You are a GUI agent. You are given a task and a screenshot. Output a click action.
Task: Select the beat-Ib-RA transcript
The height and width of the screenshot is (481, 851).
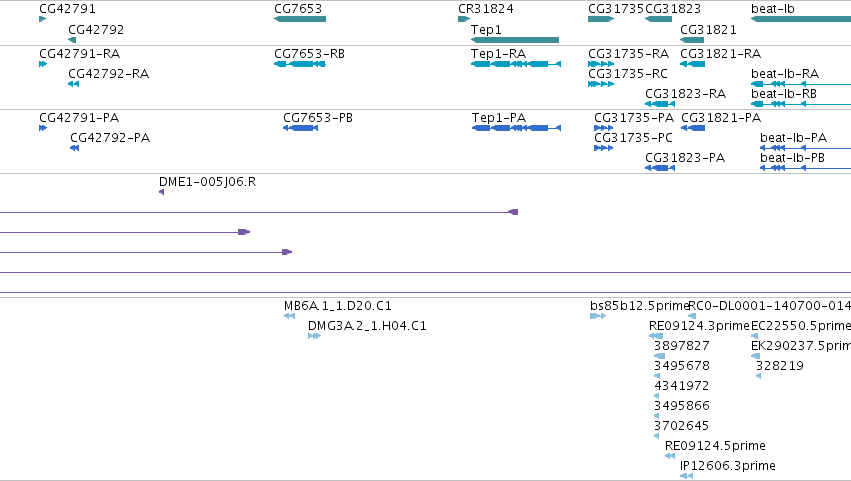click(x=801, y=84)
